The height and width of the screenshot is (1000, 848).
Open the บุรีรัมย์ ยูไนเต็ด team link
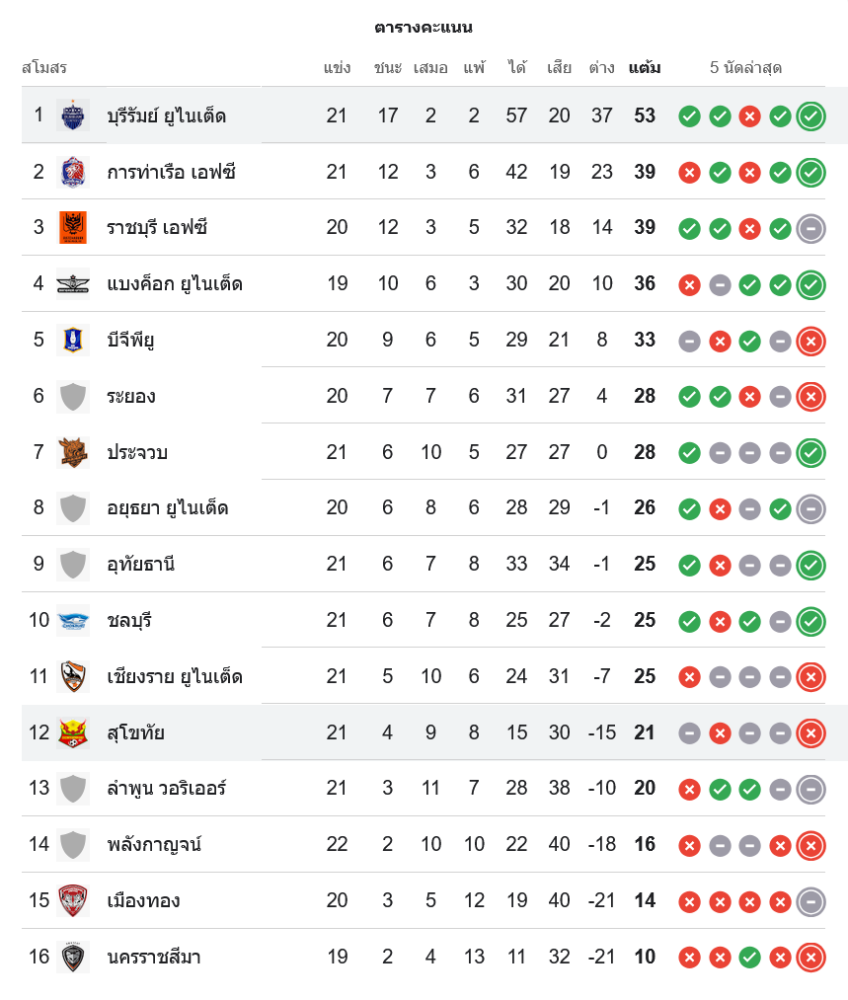[x=166, y=116]
